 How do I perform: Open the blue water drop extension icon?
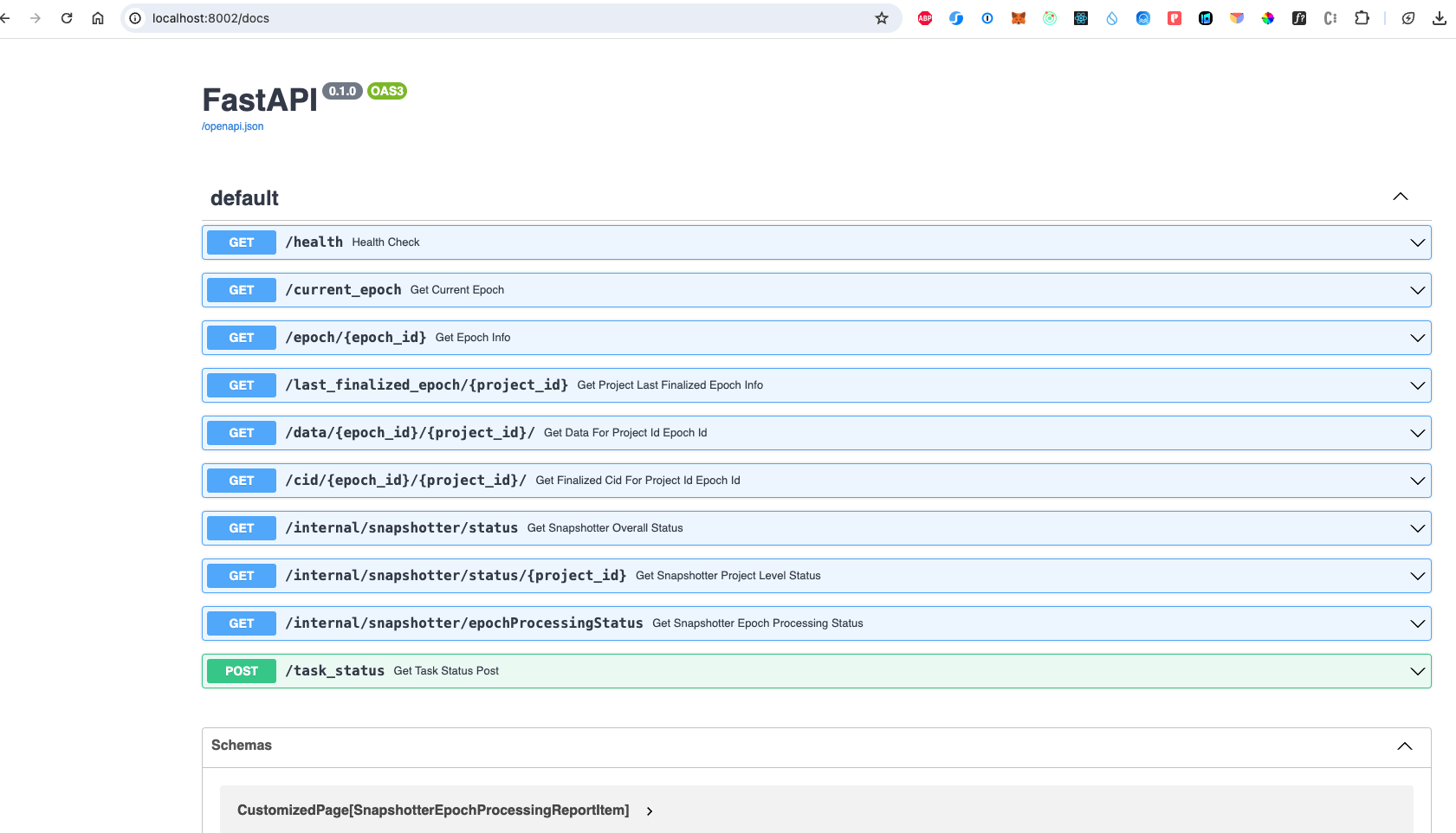click(x=1112, y=18)
